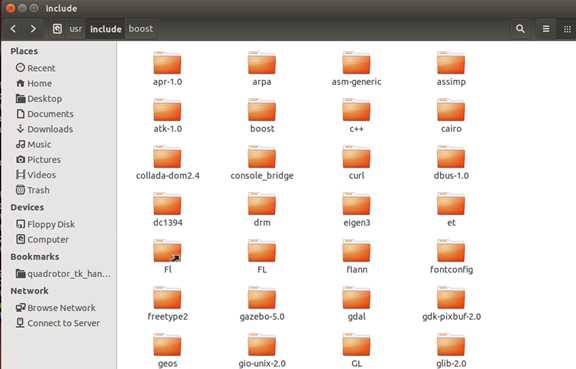
Task: Open Home in the sidebar
Action: tap(34, 83)
